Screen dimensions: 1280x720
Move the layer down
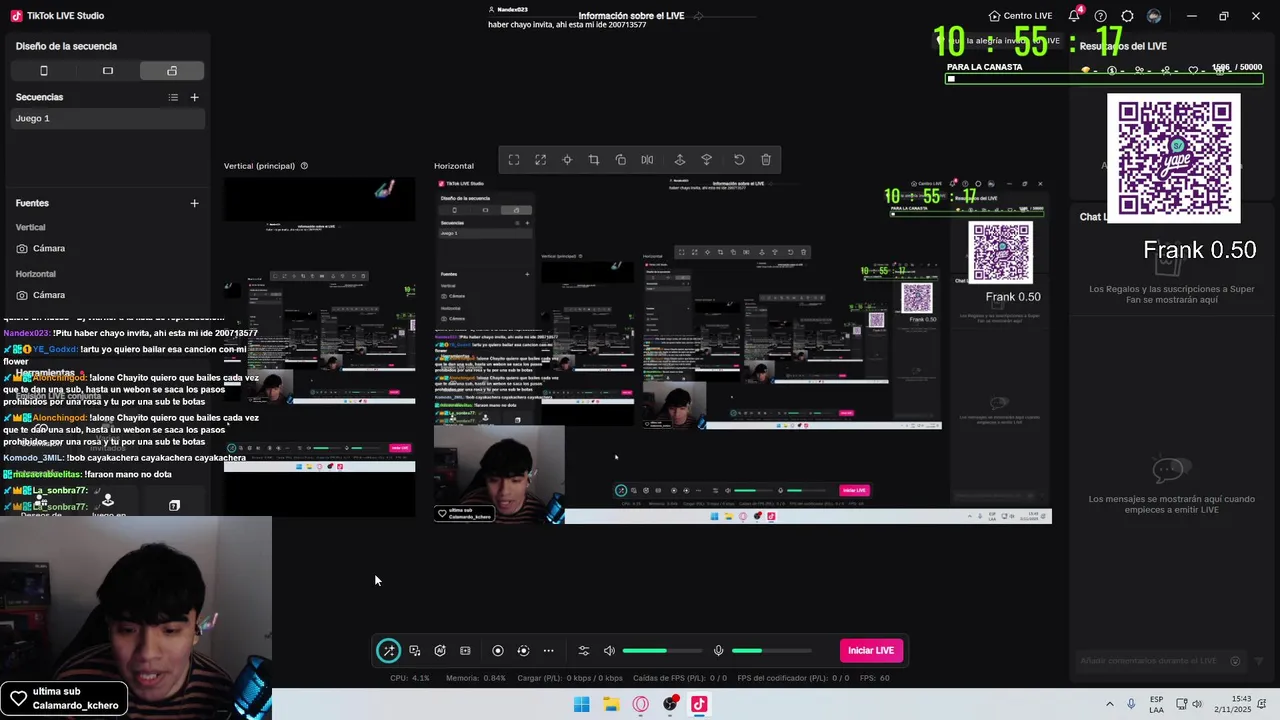pyautogui.click(x=706, y=160)
